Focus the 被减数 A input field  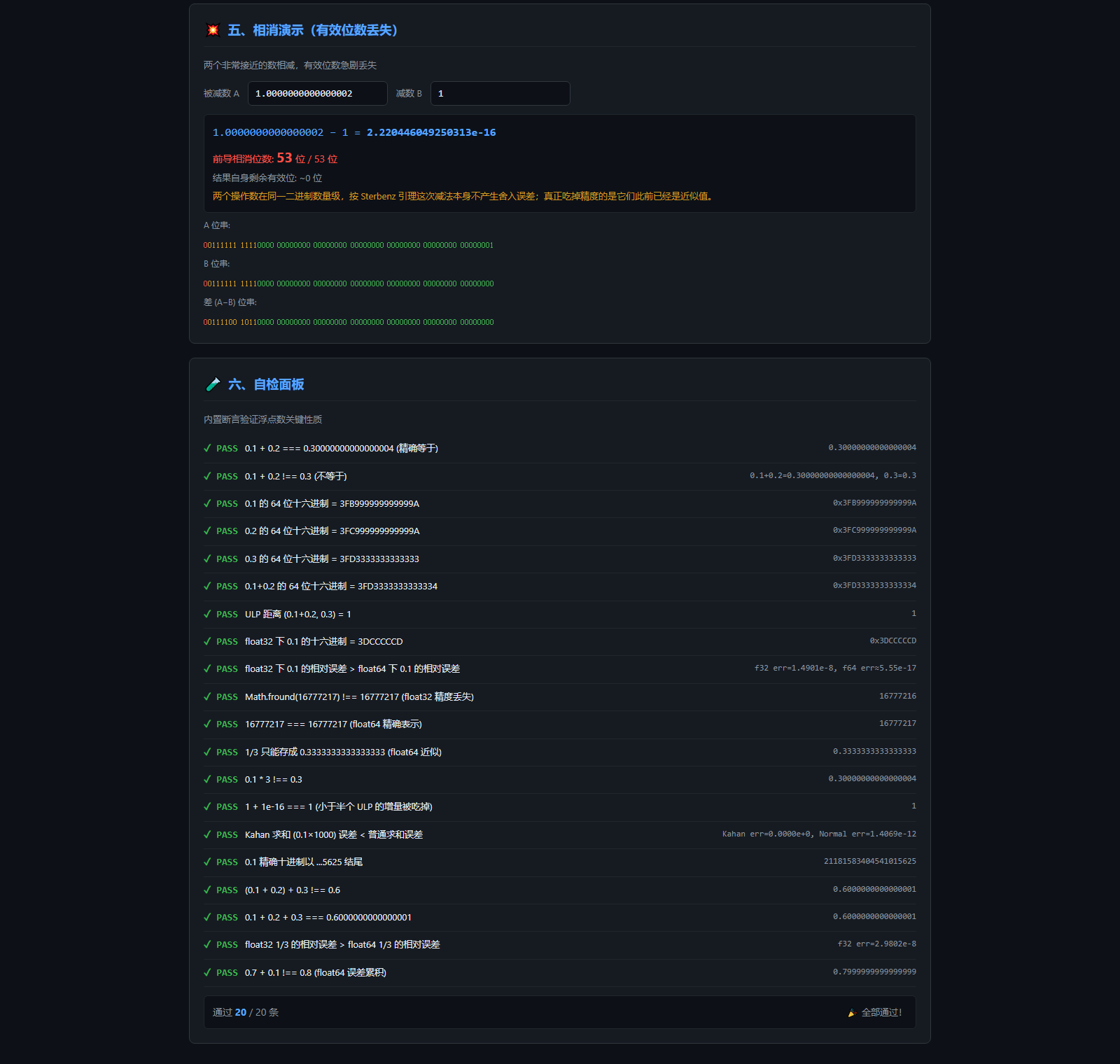point(318,93)
